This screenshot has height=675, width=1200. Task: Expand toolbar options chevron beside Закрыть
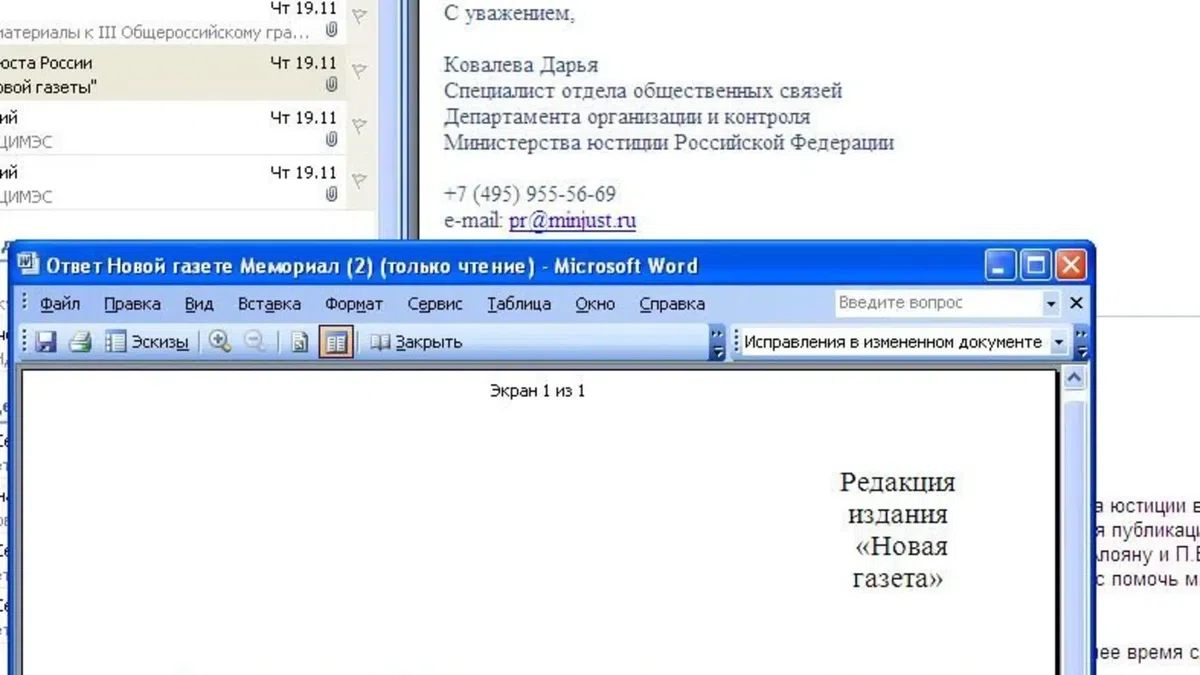(717, 342)
